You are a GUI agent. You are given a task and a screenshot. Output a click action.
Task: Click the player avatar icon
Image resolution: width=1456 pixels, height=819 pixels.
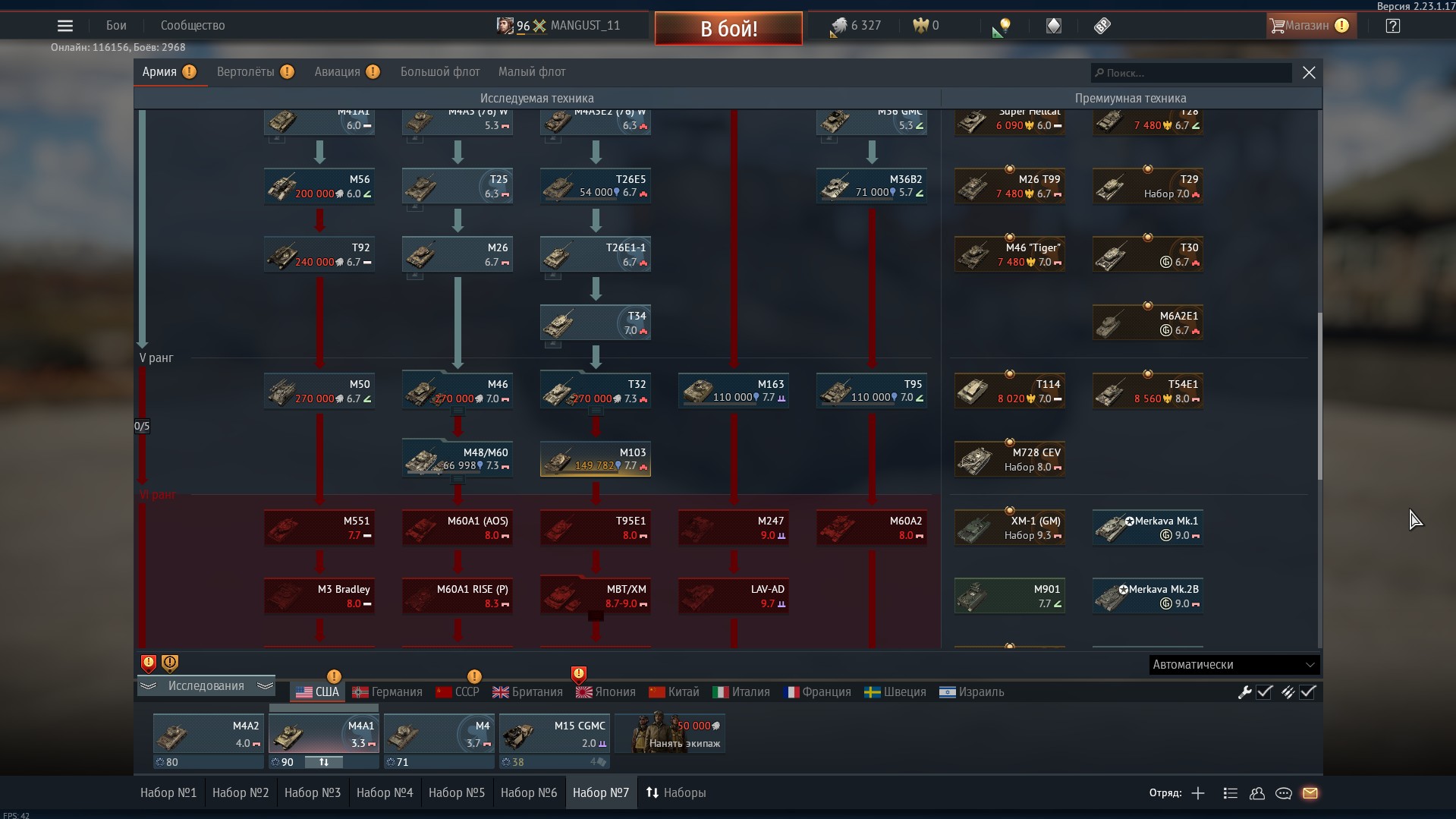[505, 26]
